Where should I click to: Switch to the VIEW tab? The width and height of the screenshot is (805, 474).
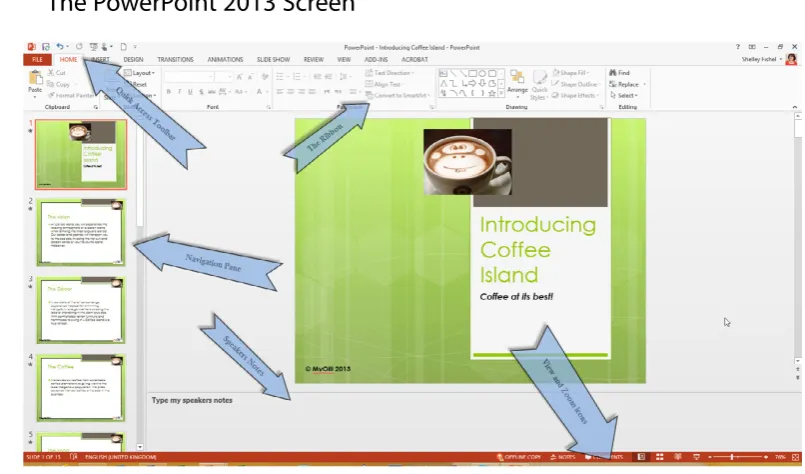click(x=344, y=60)
